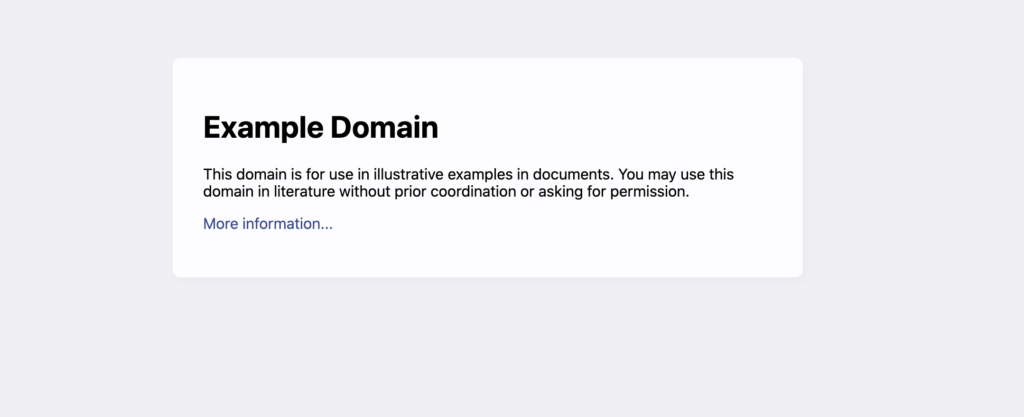Open the More information... link
The height and width of the screenshot is (417, 1024).
267,224
